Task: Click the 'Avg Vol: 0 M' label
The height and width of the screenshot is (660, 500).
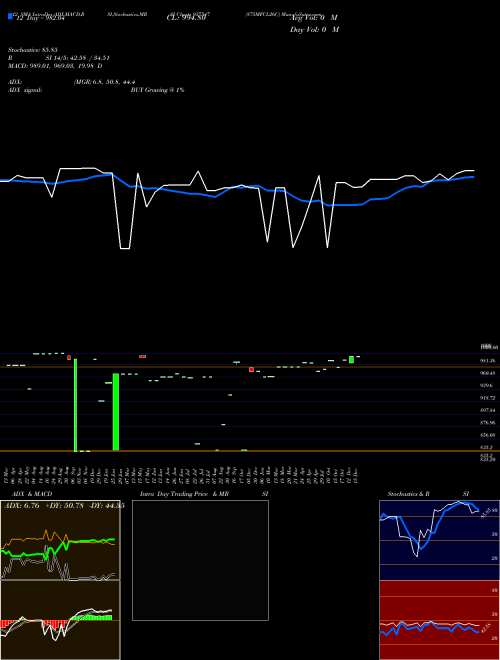Action: click(x=314, y=18)
